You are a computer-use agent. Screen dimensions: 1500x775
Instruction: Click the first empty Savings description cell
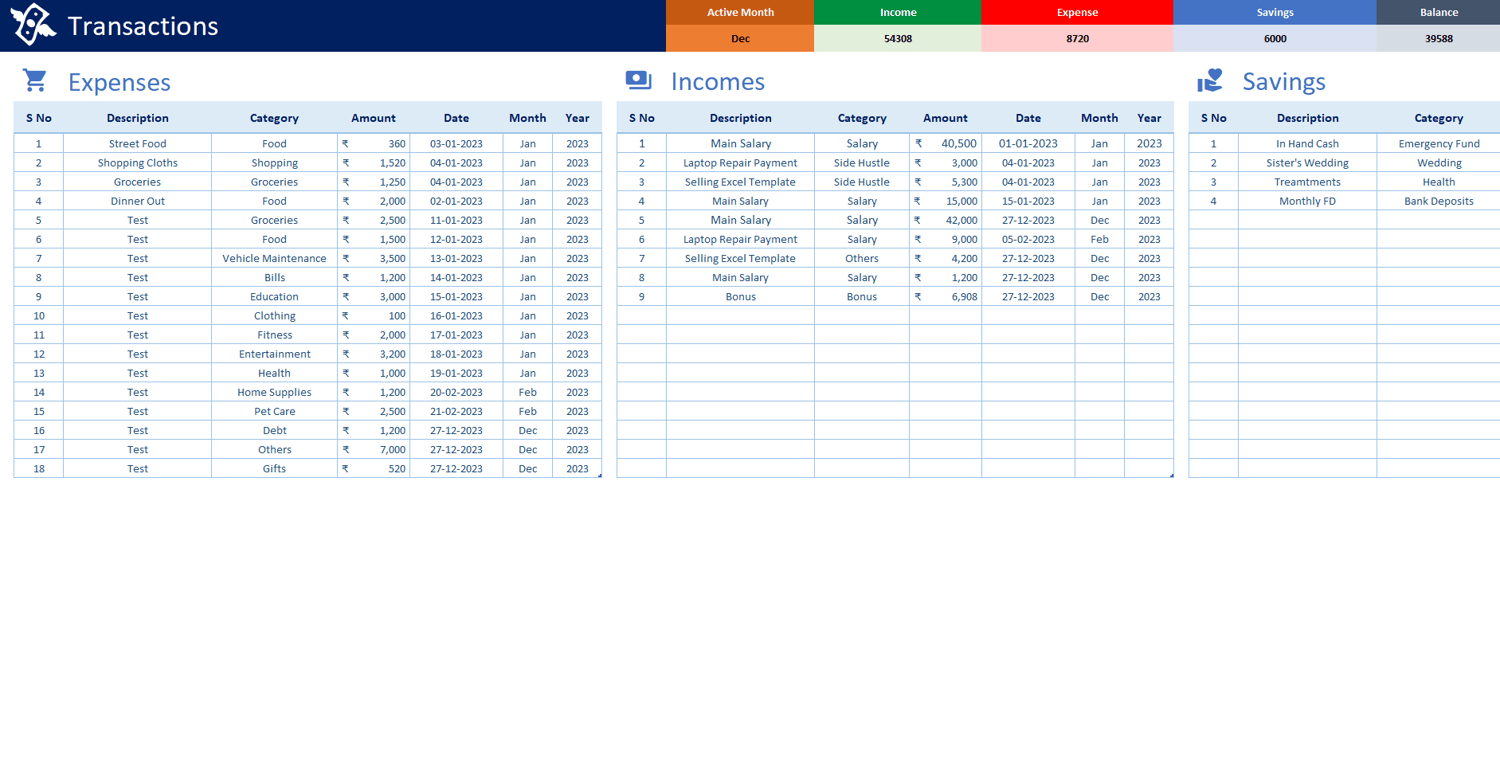[x=1307, y=220]
